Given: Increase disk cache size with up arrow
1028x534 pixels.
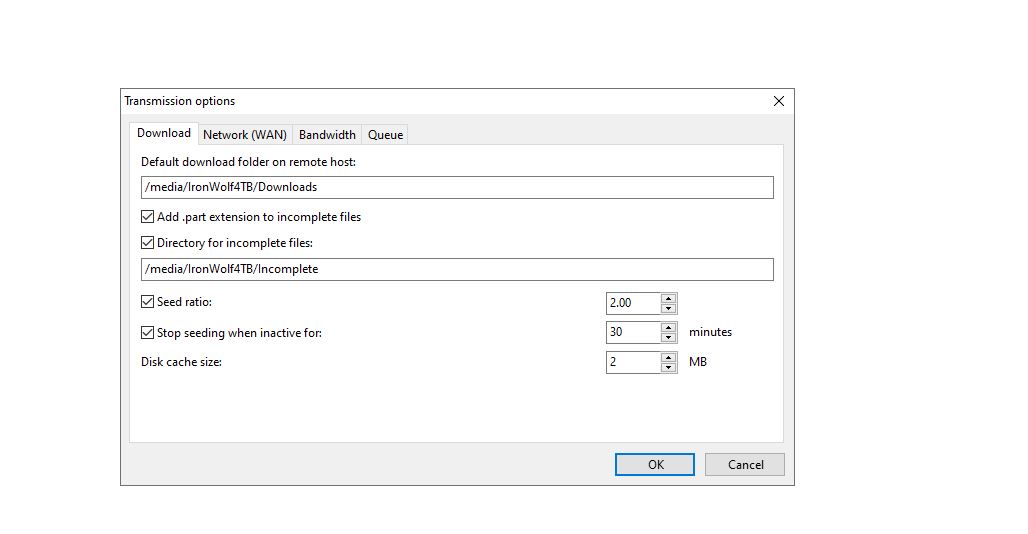Looking at the screenshot, I should [668, 358].
